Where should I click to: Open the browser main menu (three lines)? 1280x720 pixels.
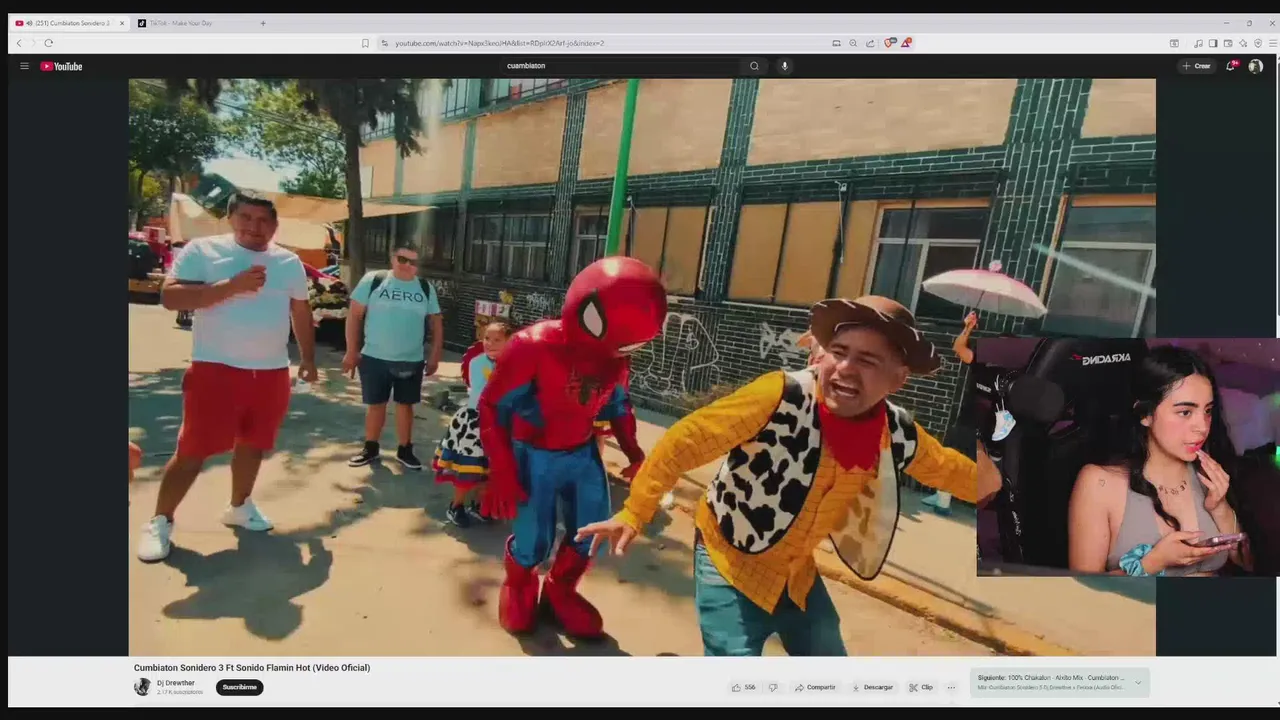[1272, 43]
